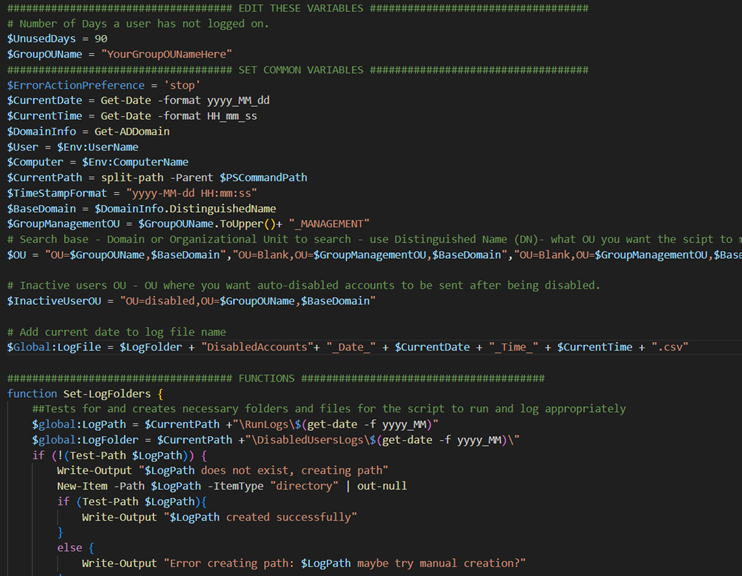Click the New-Item cmdlet
The width and height of the screenshot is (742, 576).
point(82,487)
